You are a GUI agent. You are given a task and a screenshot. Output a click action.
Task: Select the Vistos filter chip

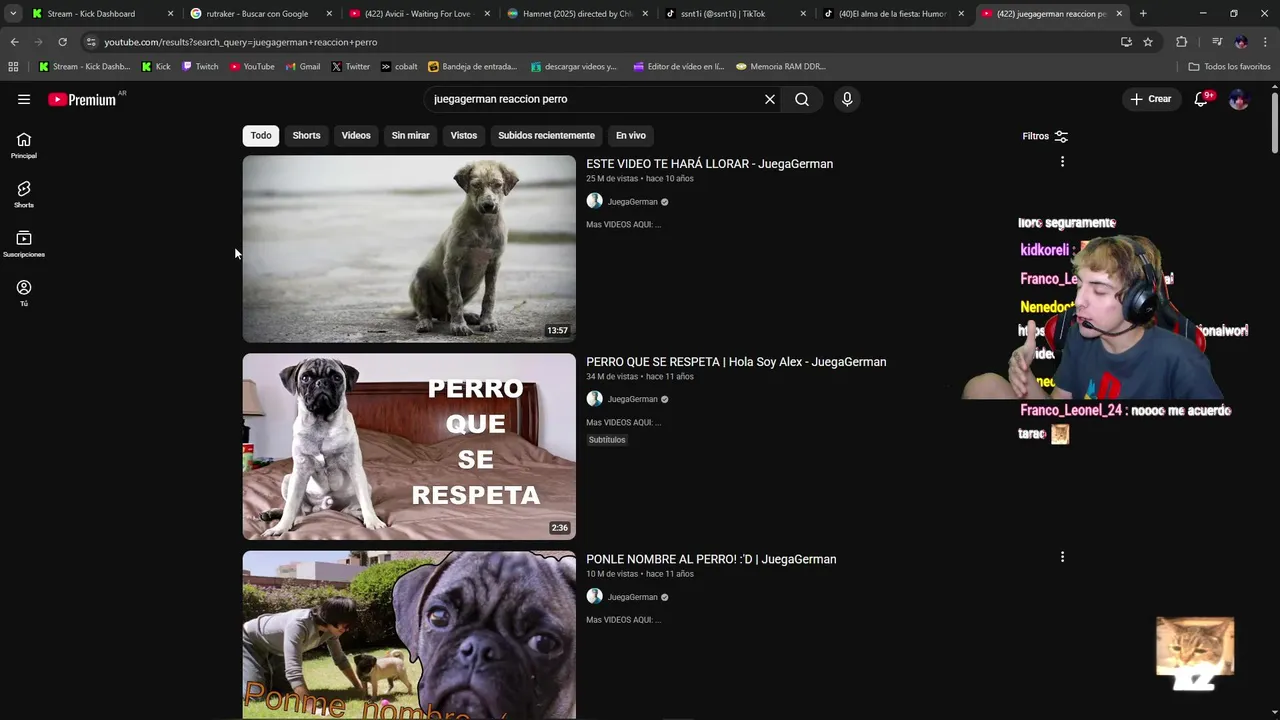(x=464, y=136)
